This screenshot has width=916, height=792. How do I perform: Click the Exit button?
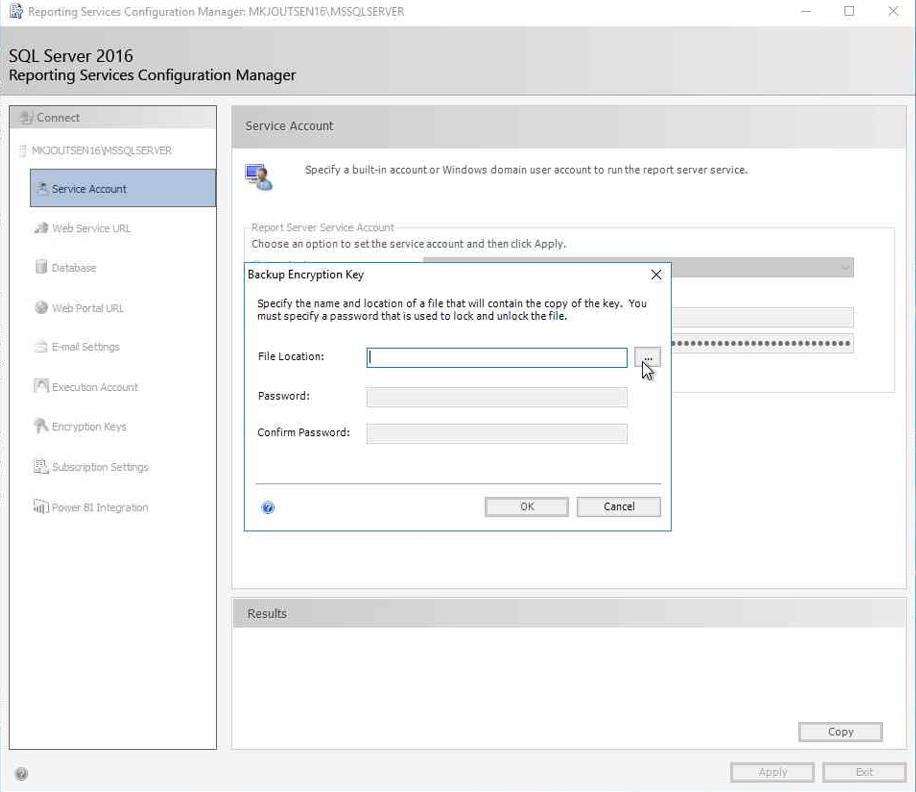[864, 772]
